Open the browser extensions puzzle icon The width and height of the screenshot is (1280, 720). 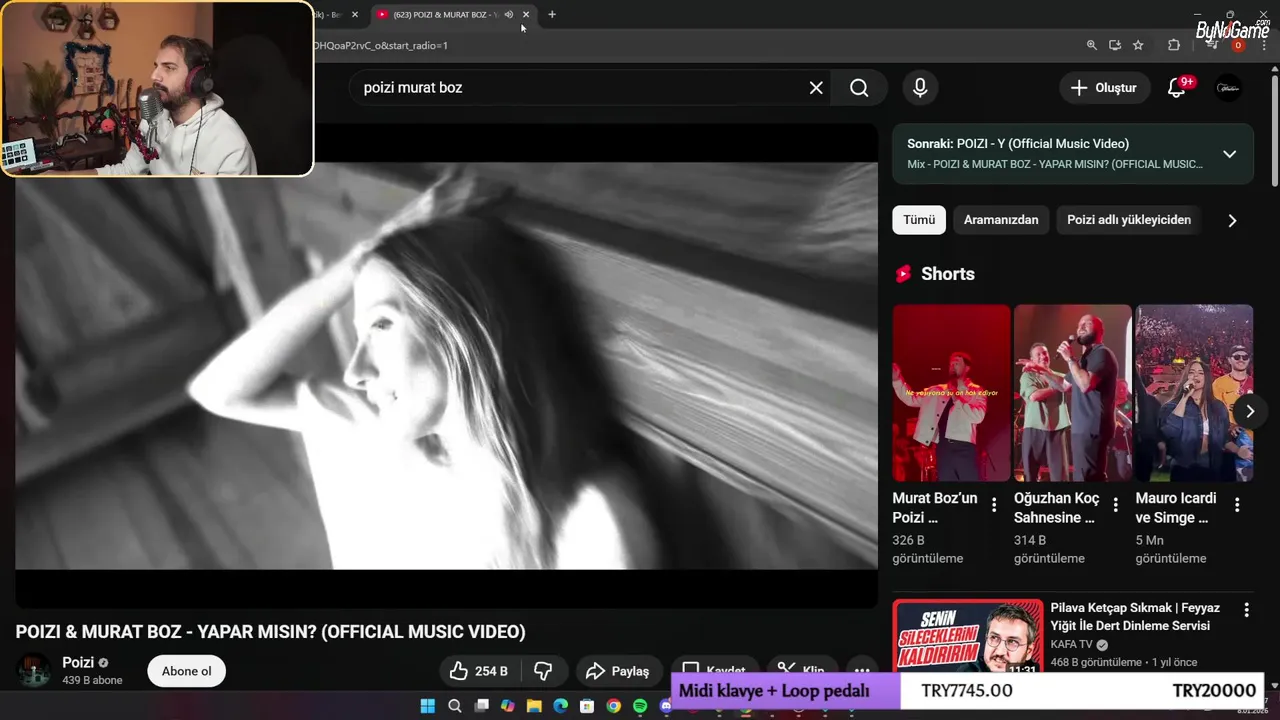(x=1174, y=45)
